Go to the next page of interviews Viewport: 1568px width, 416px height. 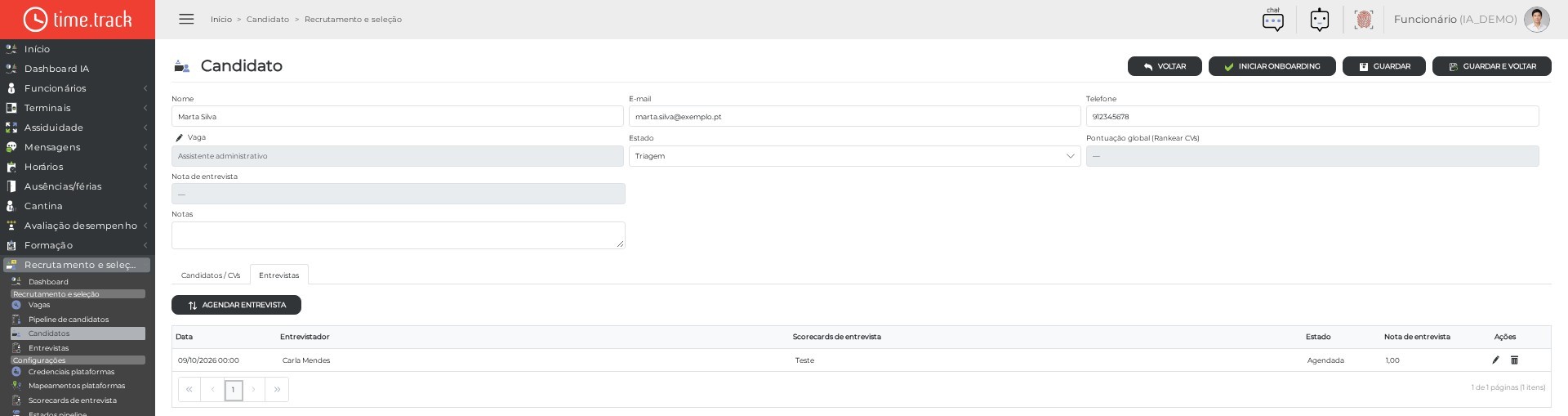coord(255,390)
